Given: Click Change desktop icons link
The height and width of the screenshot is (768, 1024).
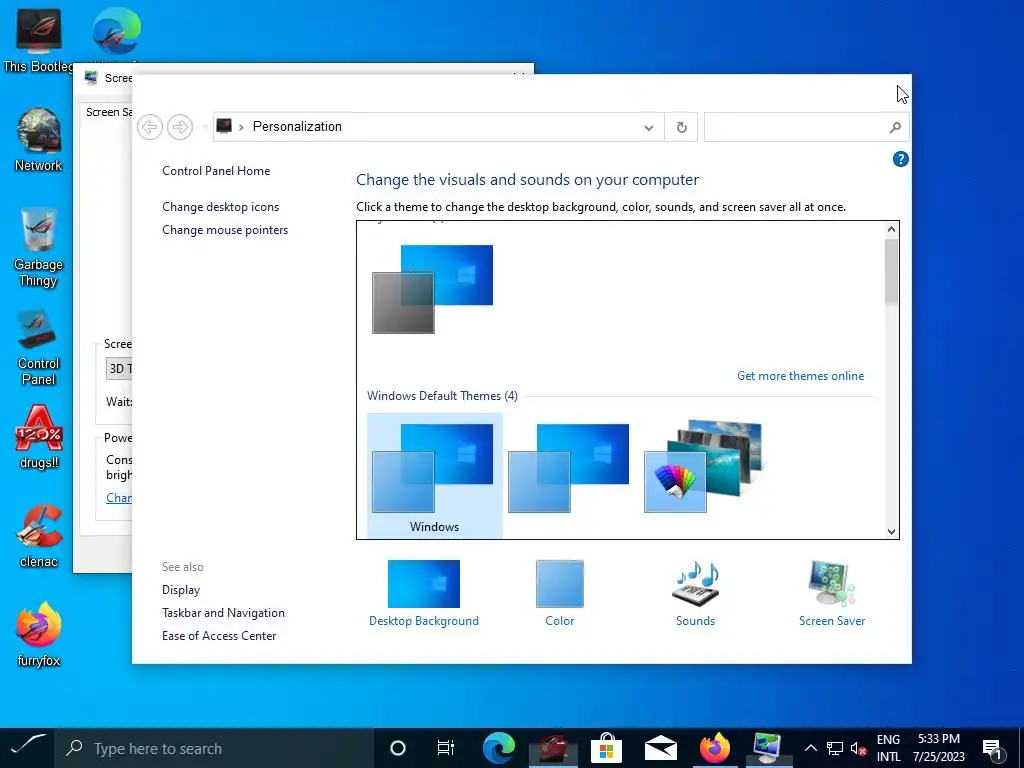Looking at the screenshot, I should pos(220,206).
